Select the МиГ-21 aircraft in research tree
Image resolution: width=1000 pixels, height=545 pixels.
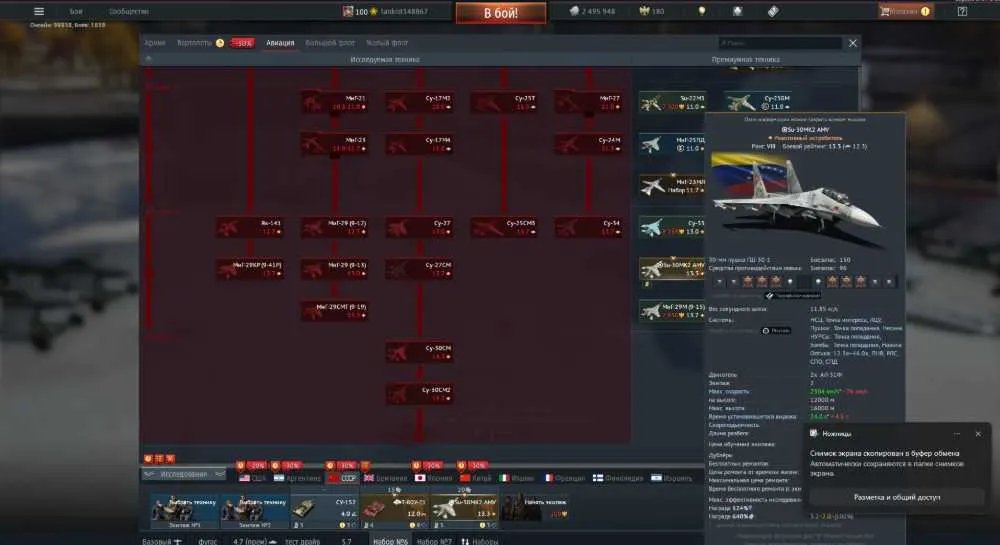[335, 102]
